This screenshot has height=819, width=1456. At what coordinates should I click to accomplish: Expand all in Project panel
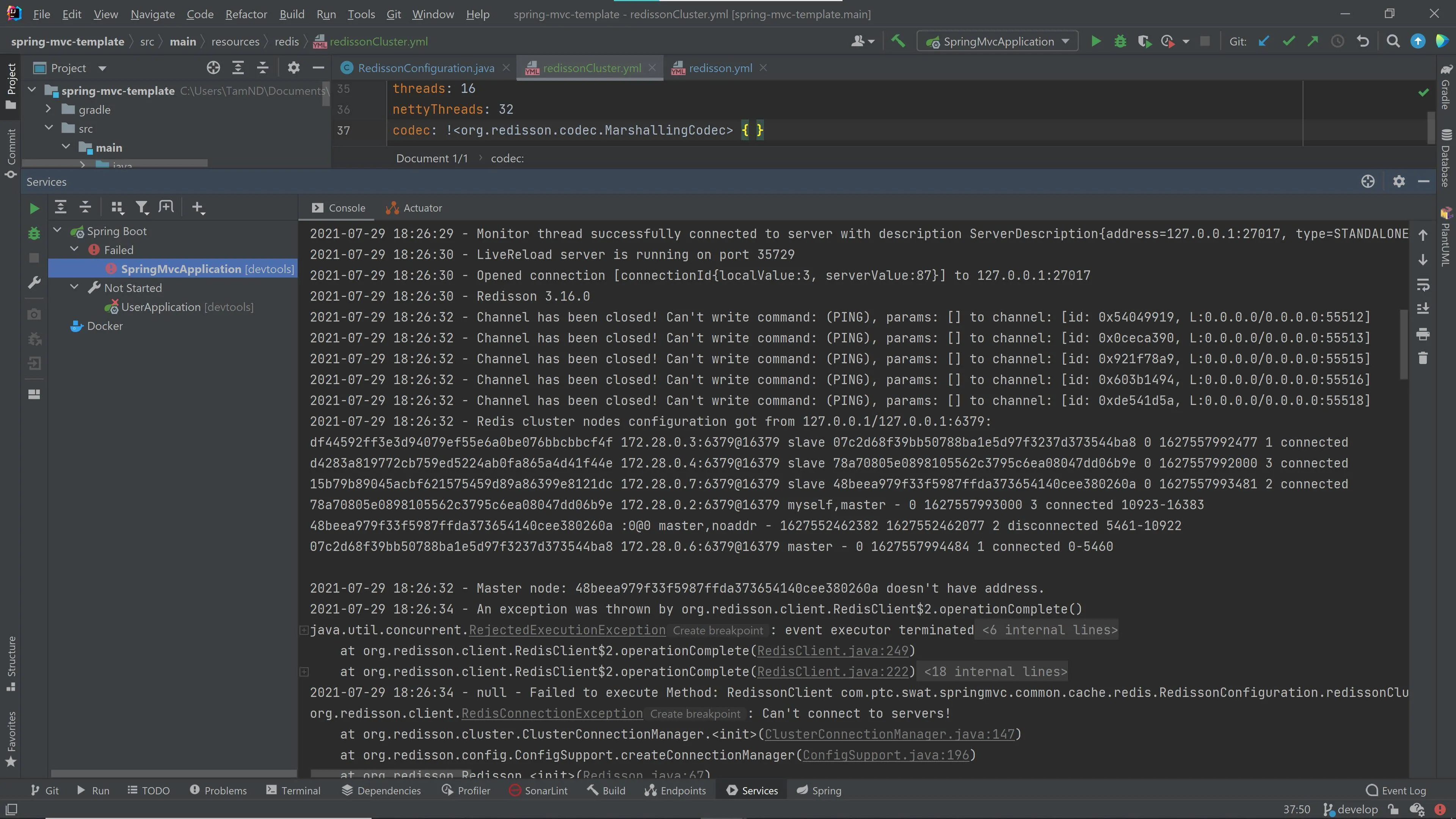238,68
